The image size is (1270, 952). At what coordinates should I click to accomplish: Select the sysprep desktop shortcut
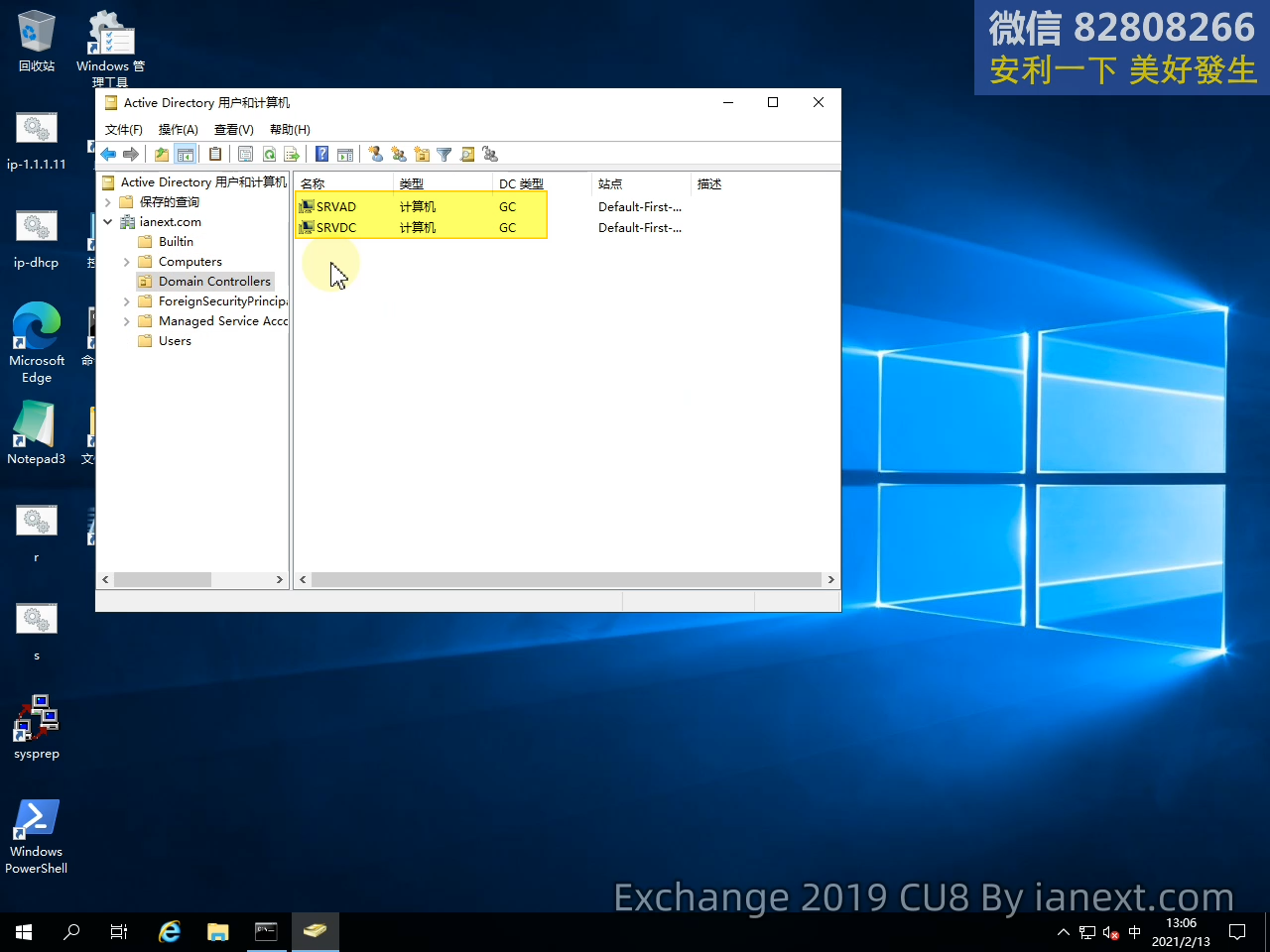click(37, 728)
